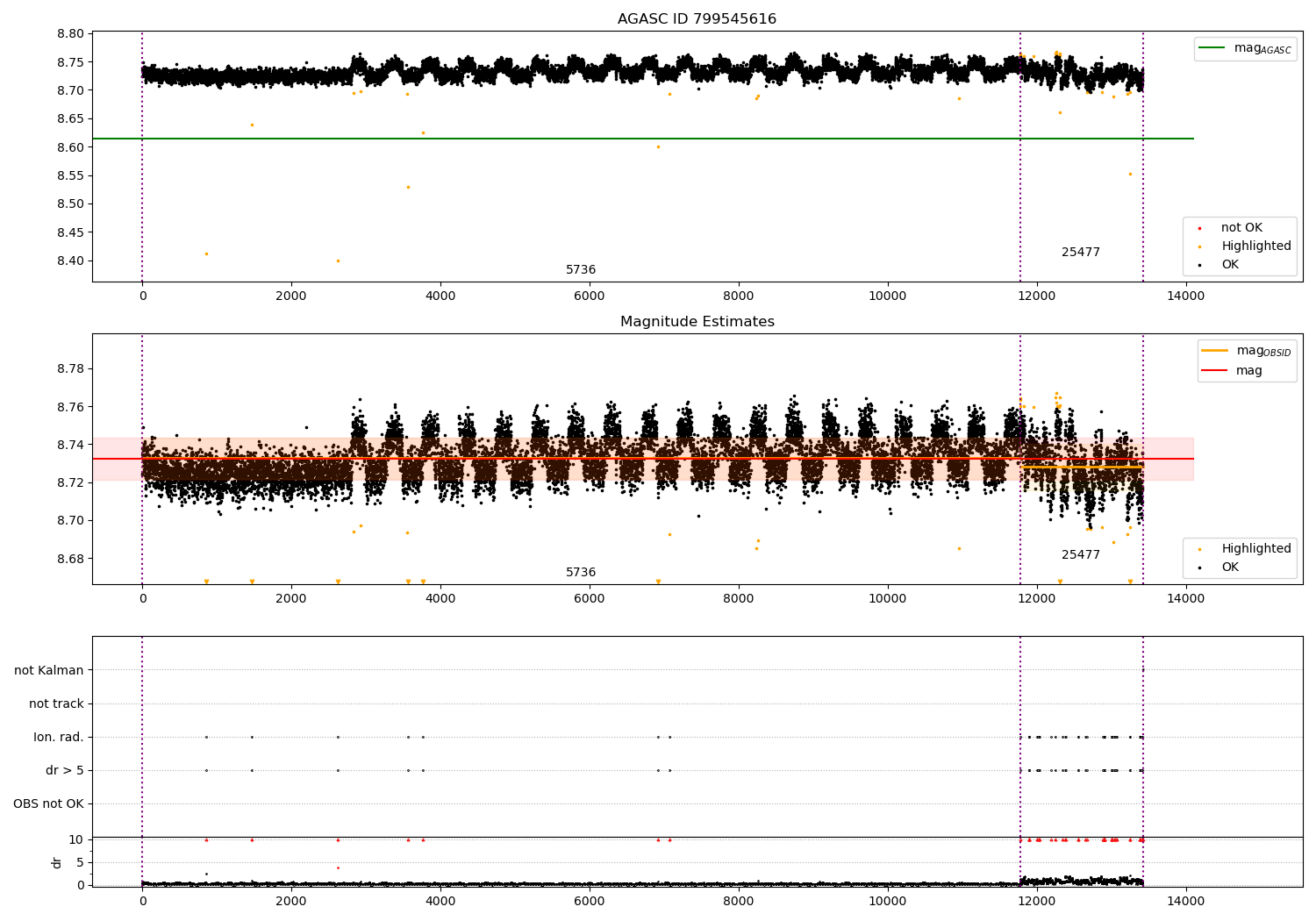Image resolution: width=1316 pixels, height=921 pixels.
Task: Click the 6000 x-tick under Magnitude Estimates plot
Action: pyautogui.click(x=590, y=599)
